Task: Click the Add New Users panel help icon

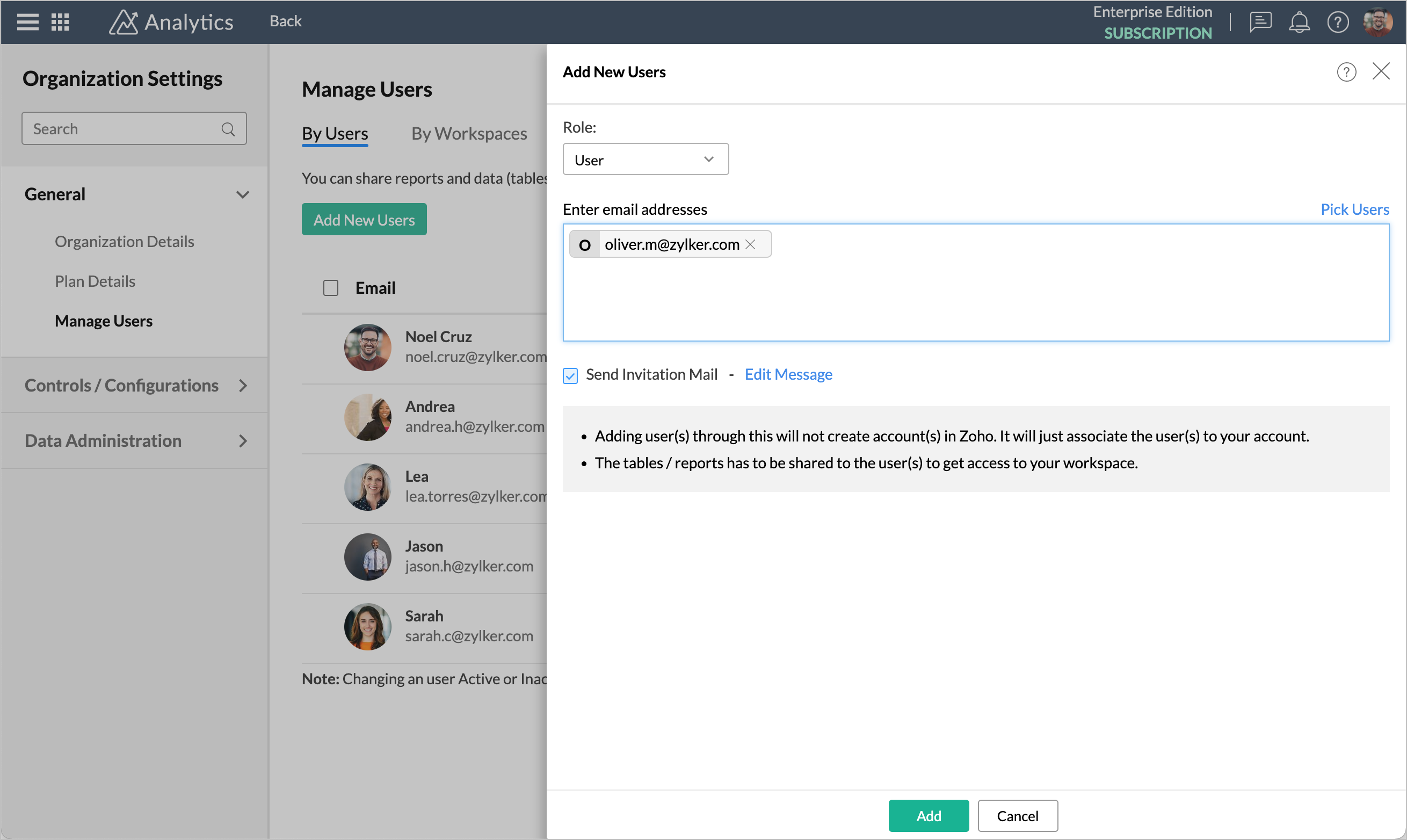Action: tap(1346, 72)
